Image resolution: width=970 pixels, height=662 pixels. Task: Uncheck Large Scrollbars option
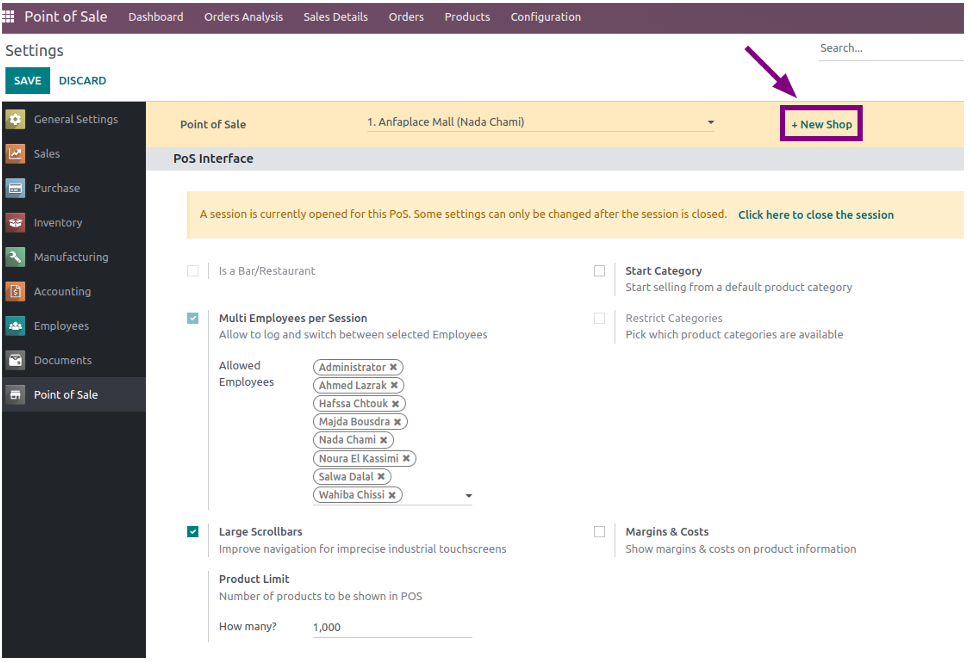[193, 532]
